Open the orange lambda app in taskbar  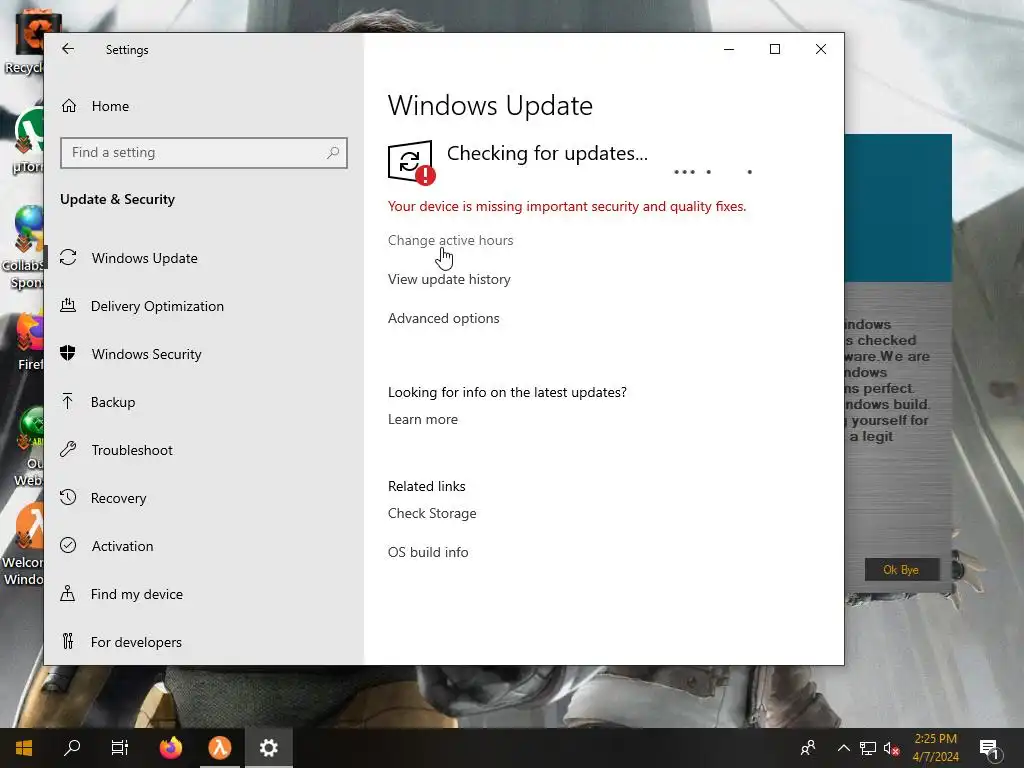point(219,748)
